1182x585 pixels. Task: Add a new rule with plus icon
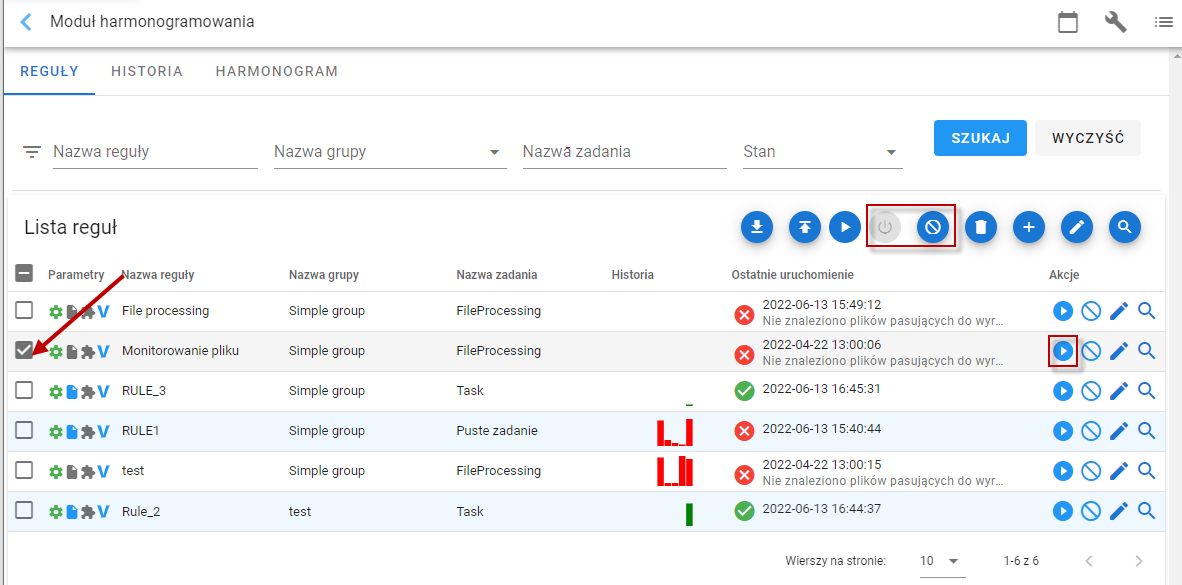coord(1029,227)
